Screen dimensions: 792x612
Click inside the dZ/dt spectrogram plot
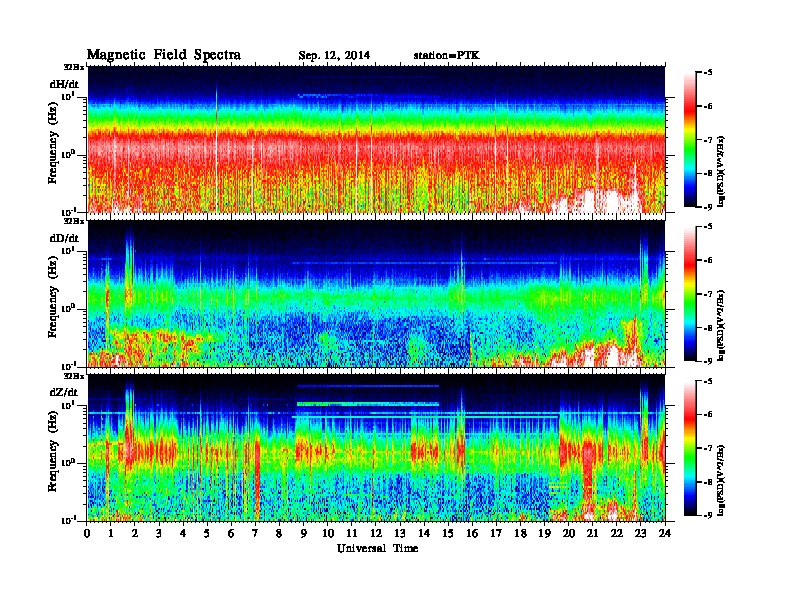(376, 447)
